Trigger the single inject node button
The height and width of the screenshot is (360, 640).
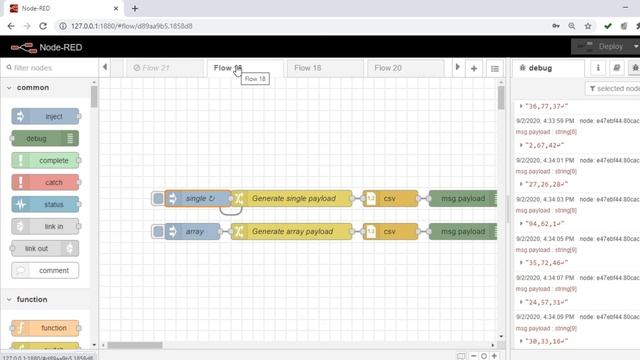[158, 198]
